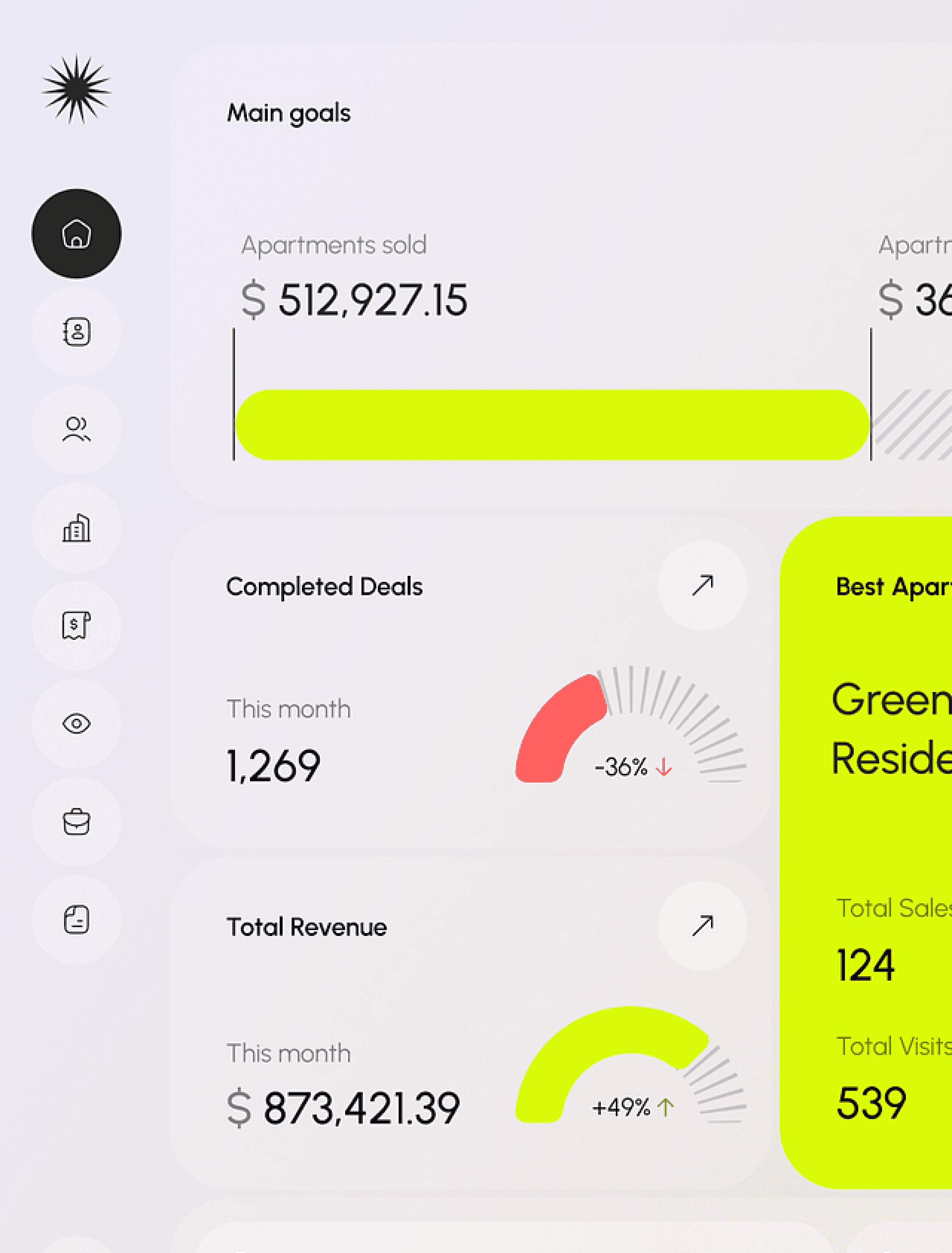Viewport: 952px width, 1253px height.
Task: Click the Apartments sold label
Action: point(334,245)
